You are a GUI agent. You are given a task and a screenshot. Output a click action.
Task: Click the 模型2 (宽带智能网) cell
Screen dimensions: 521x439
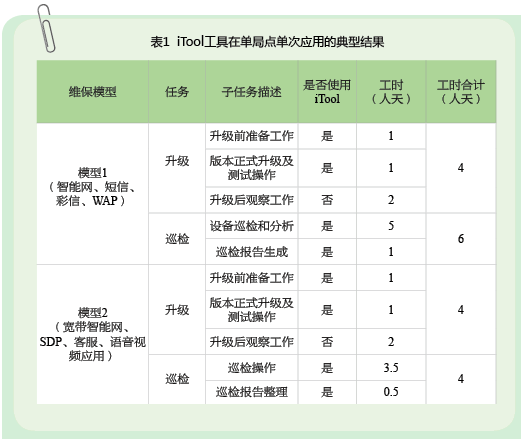pyautogui.click(x=92, y=335)
